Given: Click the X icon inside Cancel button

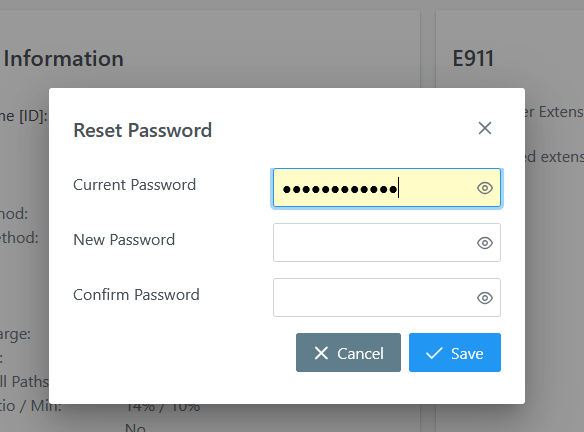Looking at the screenshot, I should coord(321,353).
